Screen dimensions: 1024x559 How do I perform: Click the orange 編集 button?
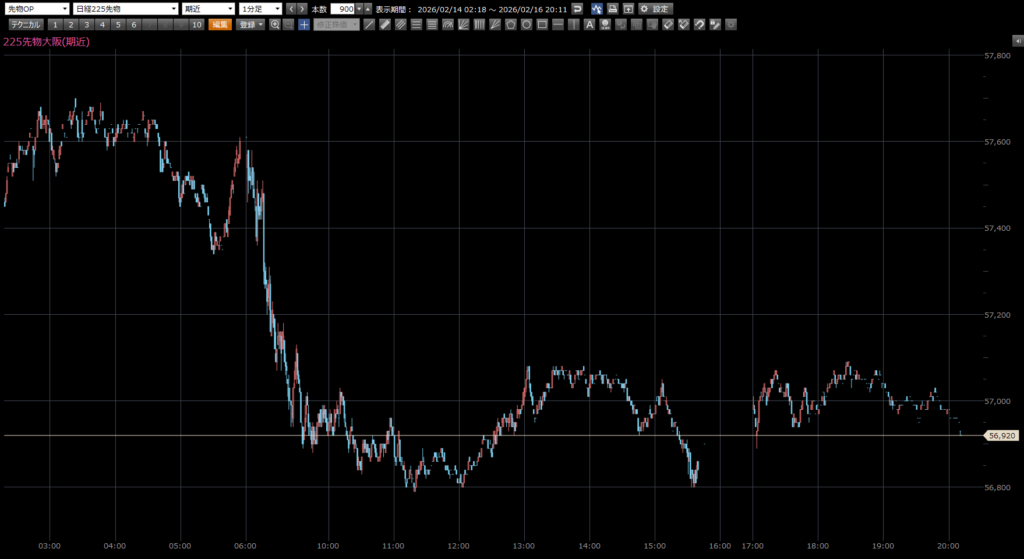point(220,24)
